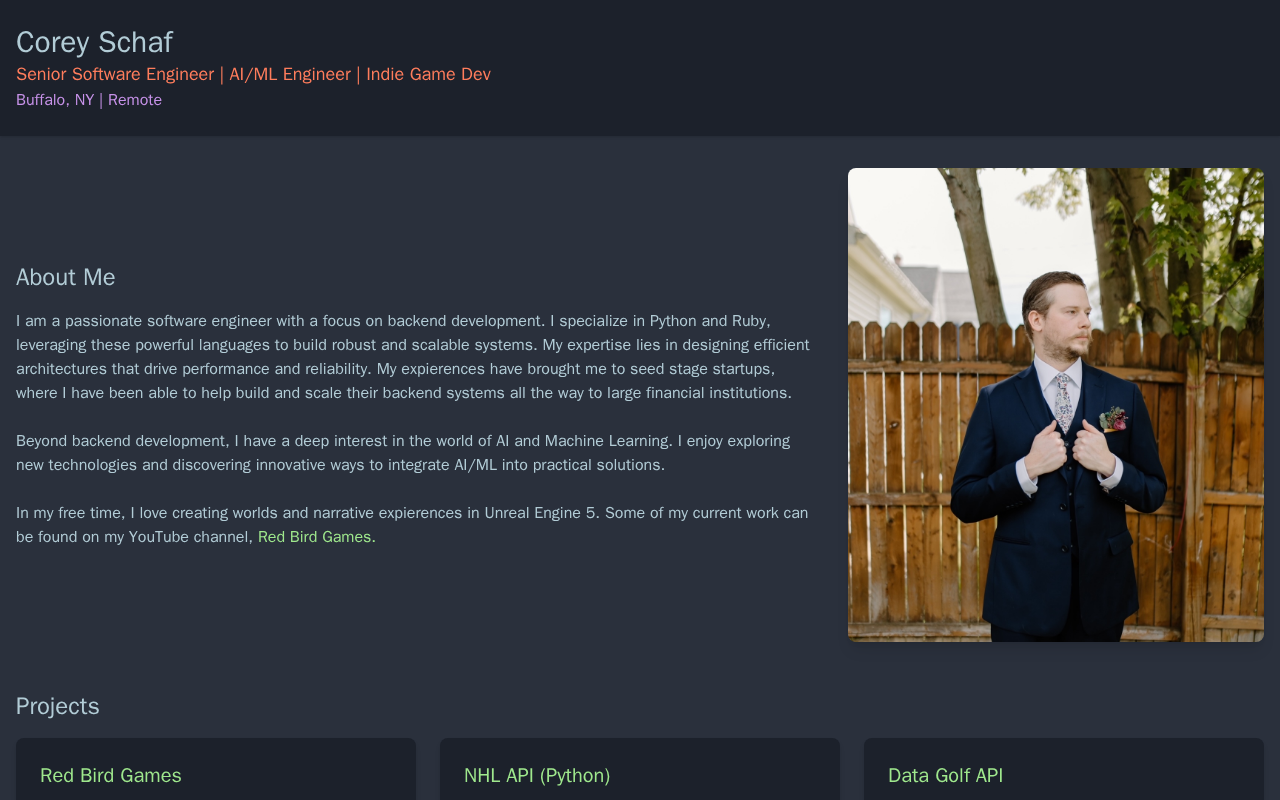1280x800 pixels.
Task: Click the Projects section heading
Action: coord(58,706)
